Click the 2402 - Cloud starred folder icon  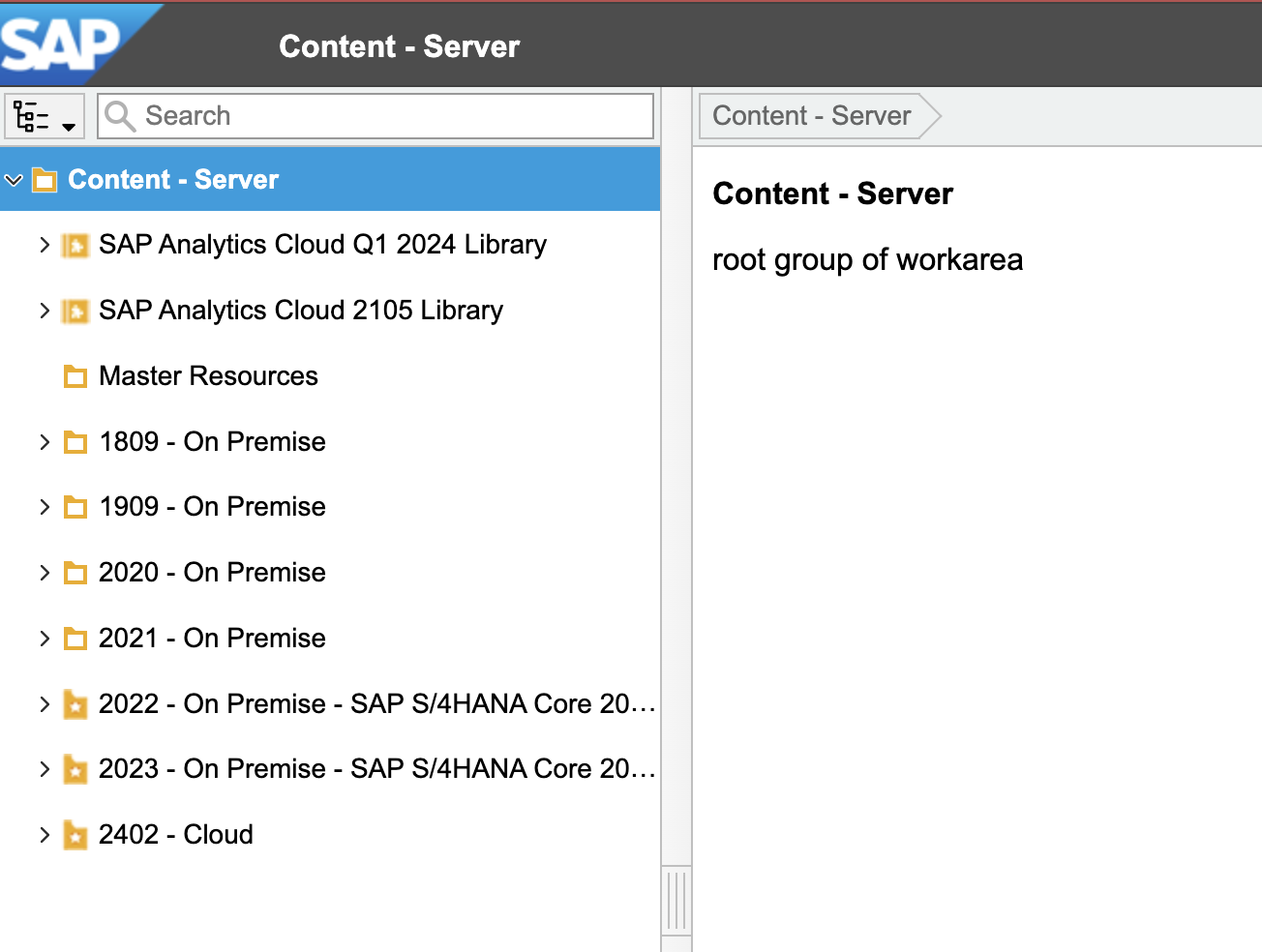pyautogui.click(x=75, y=835)
